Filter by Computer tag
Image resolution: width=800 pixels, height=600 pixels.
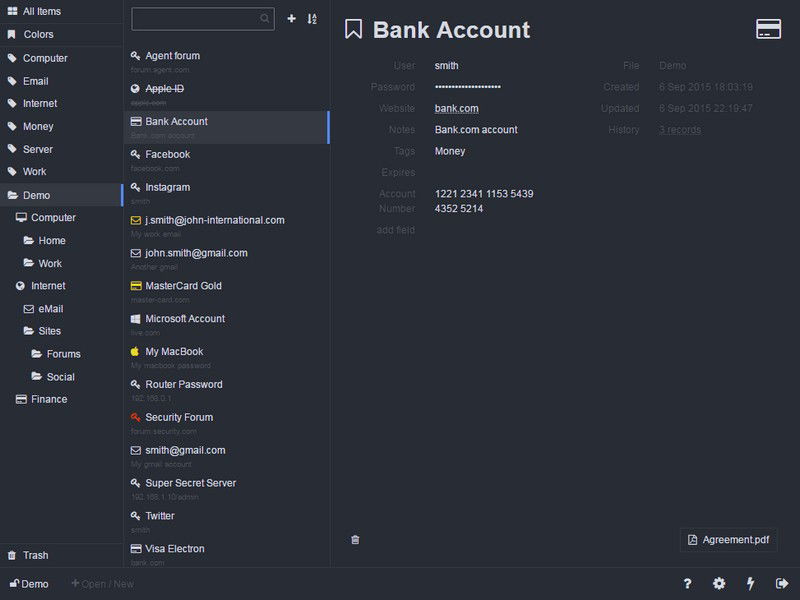coord(61,58)
